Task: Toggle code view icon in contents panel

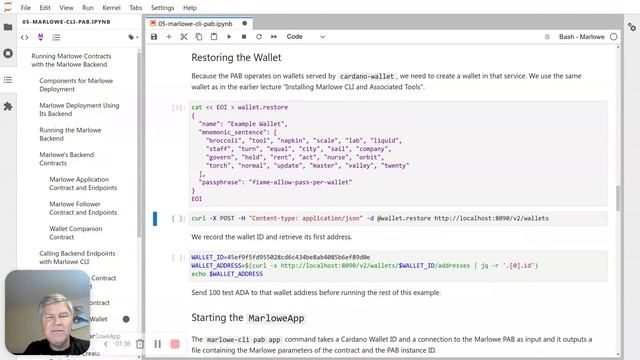Action: 24,38
